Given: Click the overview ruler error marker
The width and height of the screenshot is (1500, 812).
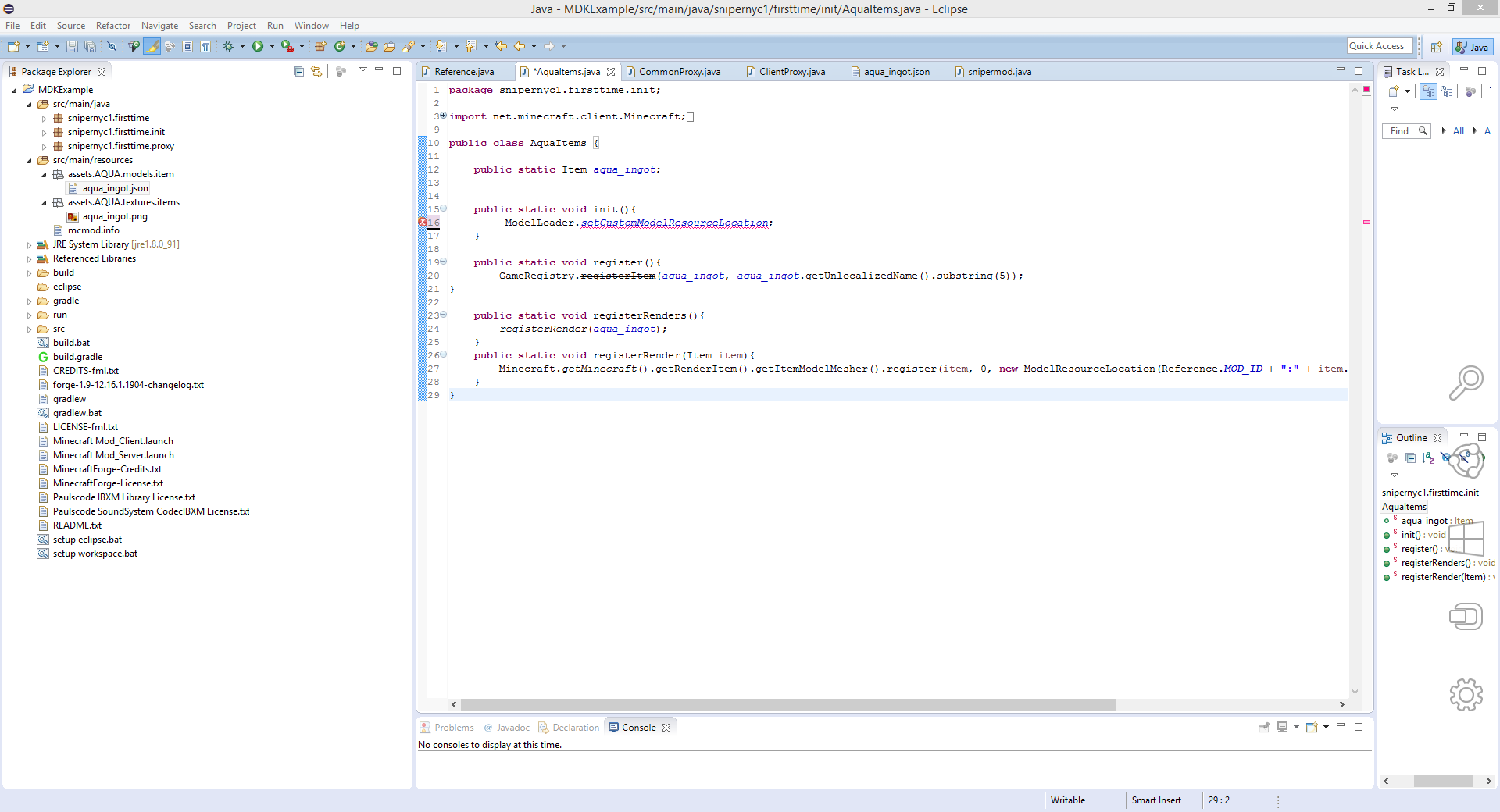Looking at the screenshot, I should (x=1366, y=223).
